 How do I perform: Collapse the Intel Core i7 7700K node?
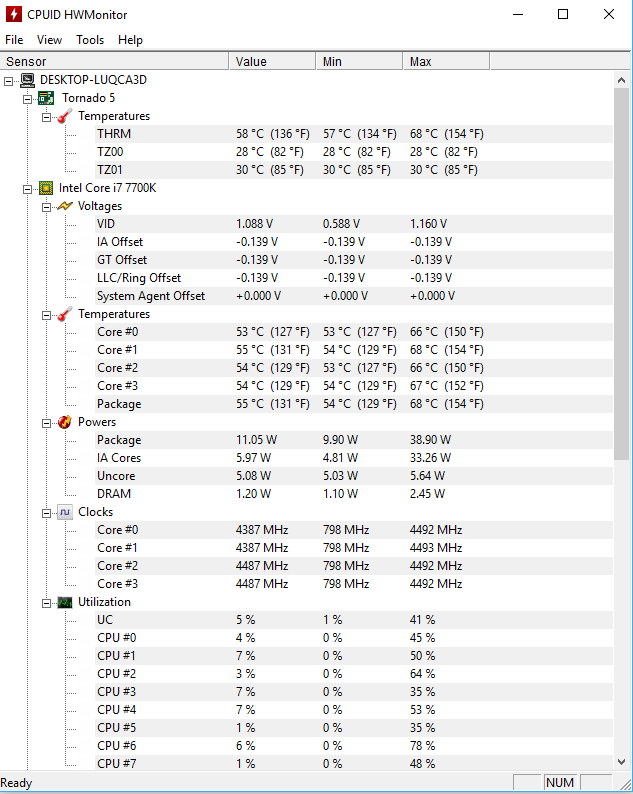point(27,189)
